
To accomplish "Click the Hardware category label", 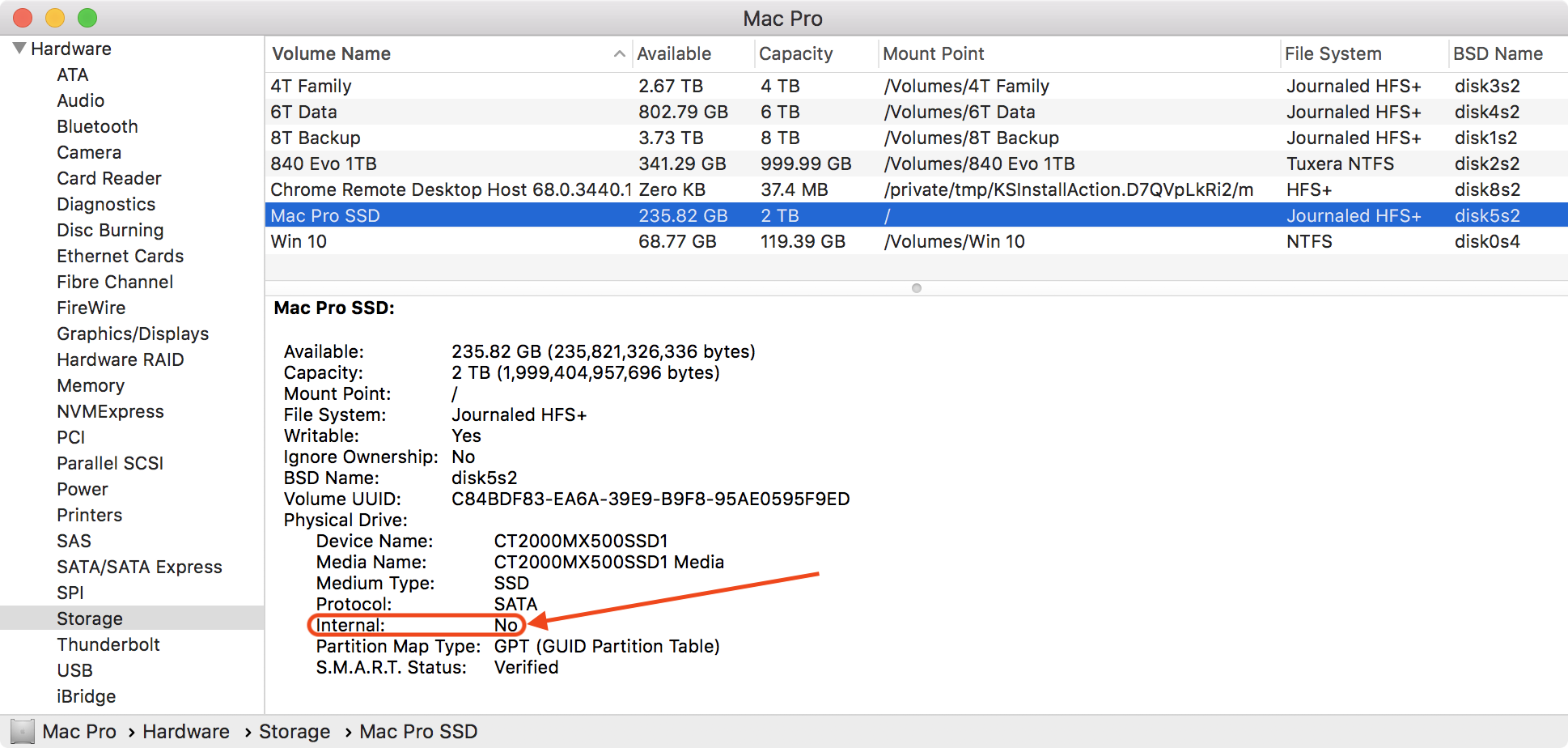I will pyautogui.click(x=71, y=49).
